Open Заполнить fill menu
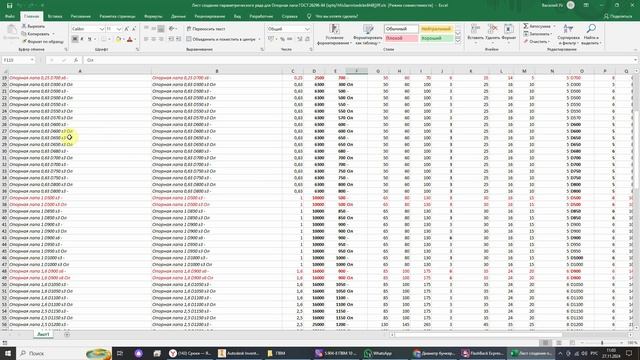The image size is (640, 360). pos(538,34)
